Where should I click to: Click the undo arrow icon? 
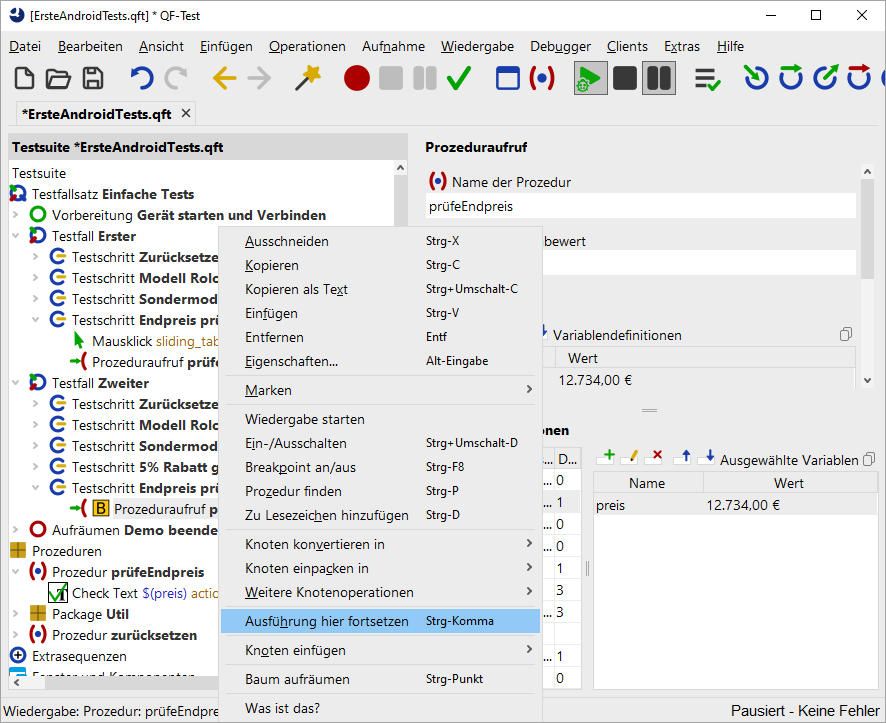[142, 78]
